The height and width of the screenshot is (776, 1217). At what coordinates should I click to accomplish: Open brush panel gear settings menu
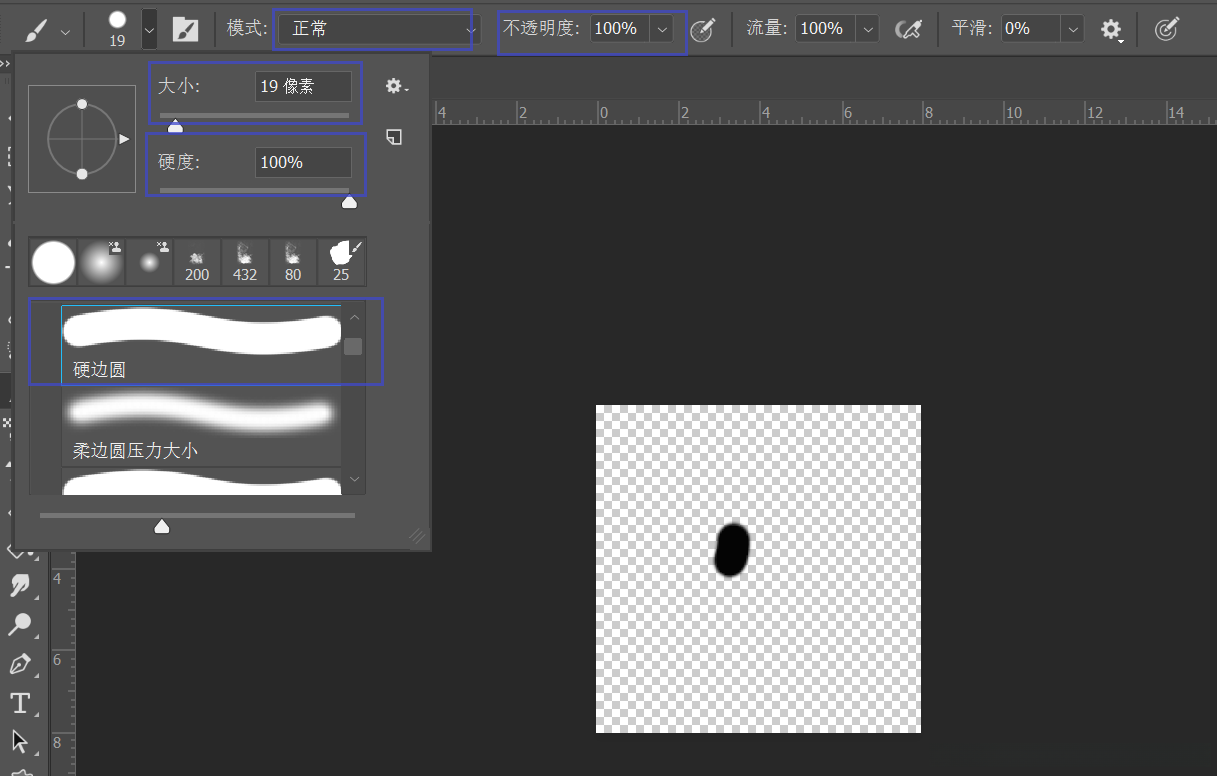pyautogui.click(x=396, y=87)
